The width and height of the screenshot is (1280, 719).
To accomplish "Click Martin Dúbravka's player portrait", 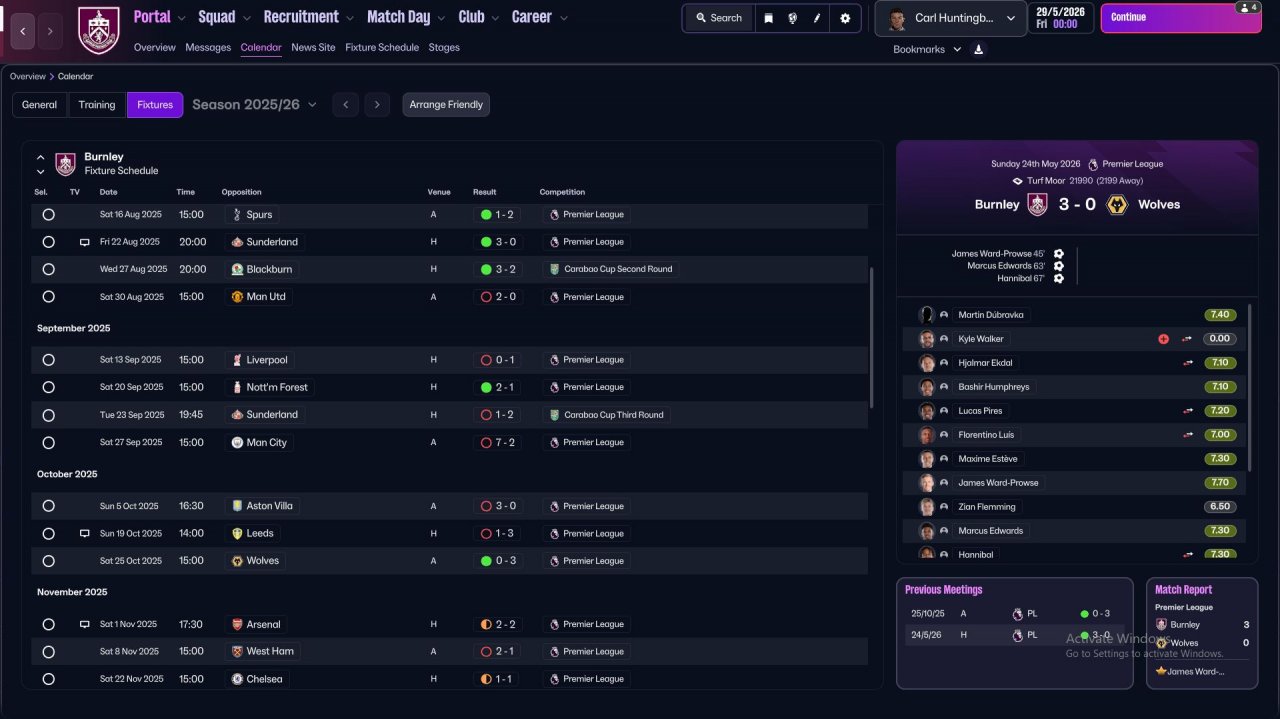I will (x=927, y=315).
